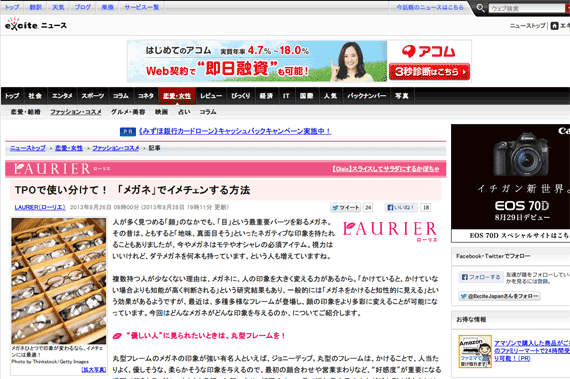Select the 人気 news tab

pyautogui.click(x=330, y=96)
